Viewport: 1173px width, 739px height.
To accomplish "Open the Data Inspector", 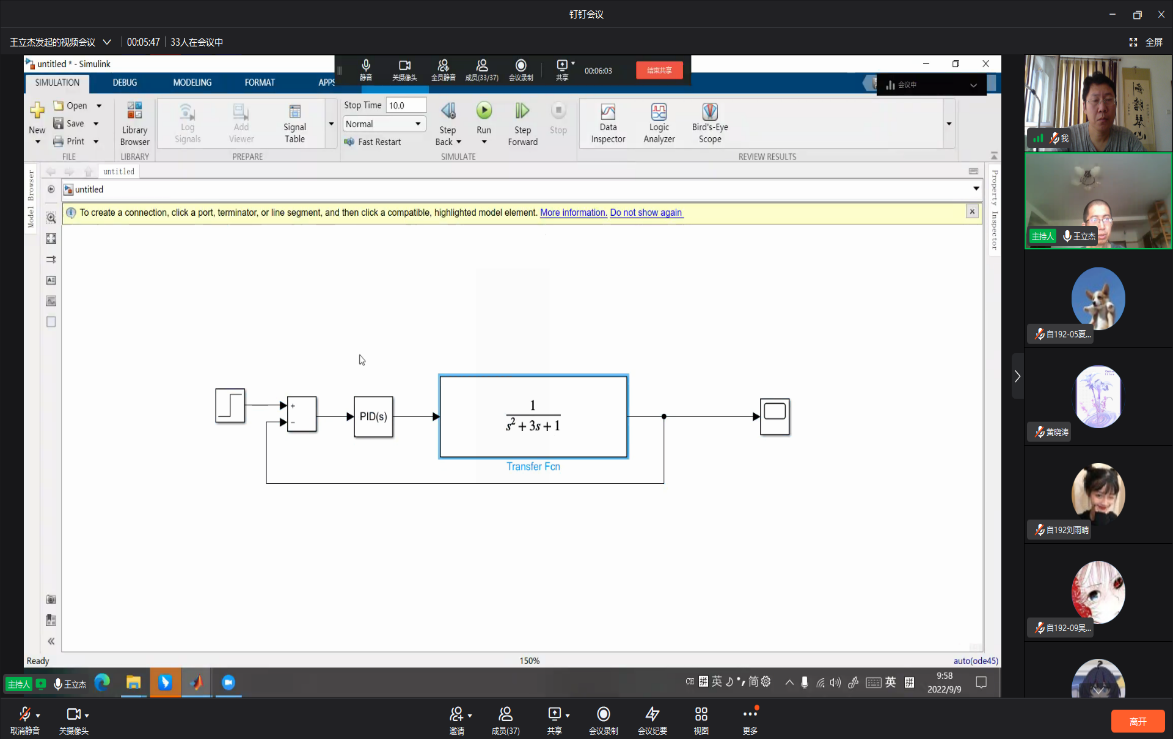I will pos(608,122).
